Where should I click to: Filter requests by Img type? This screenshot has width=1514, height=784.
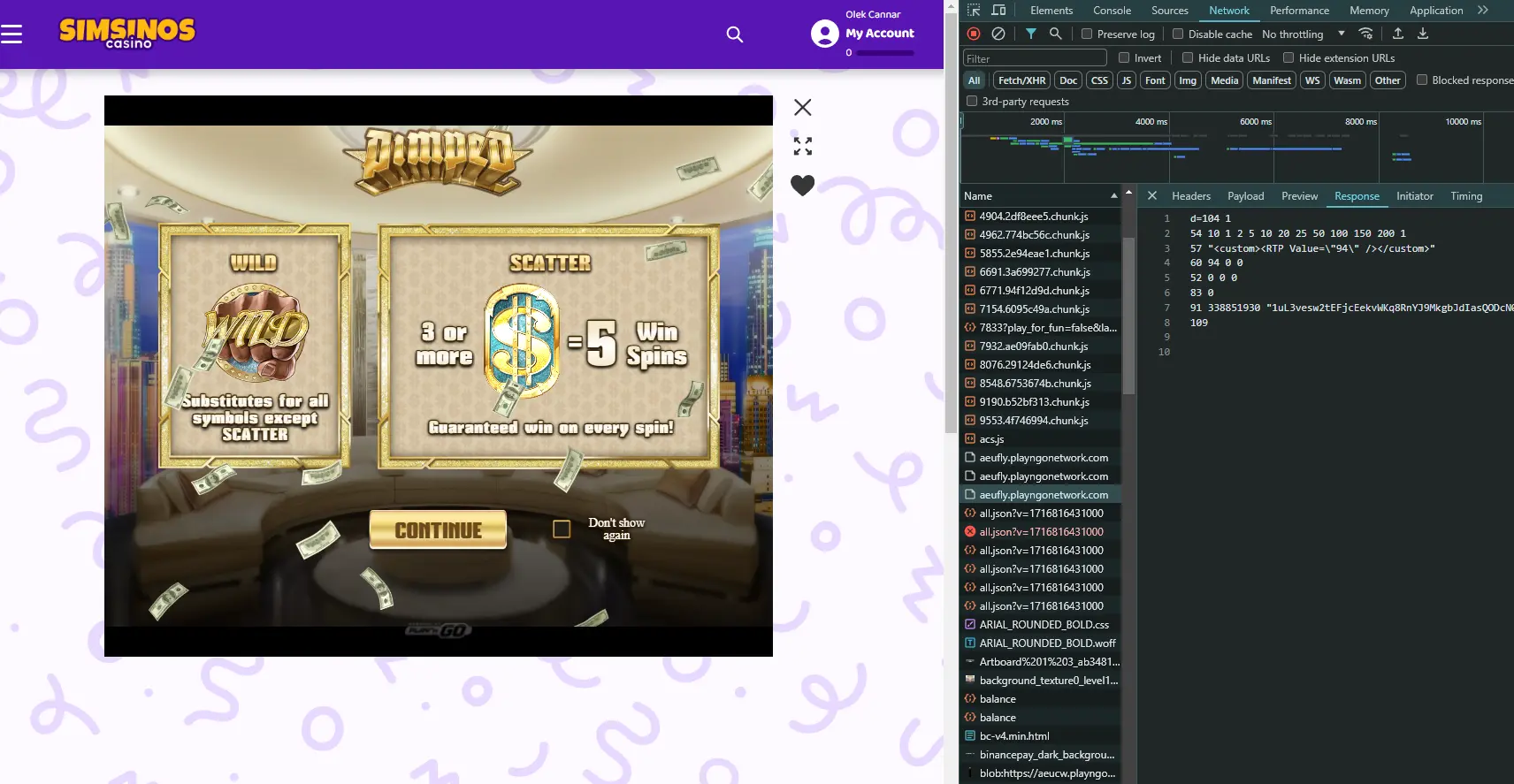(1188, 80)
